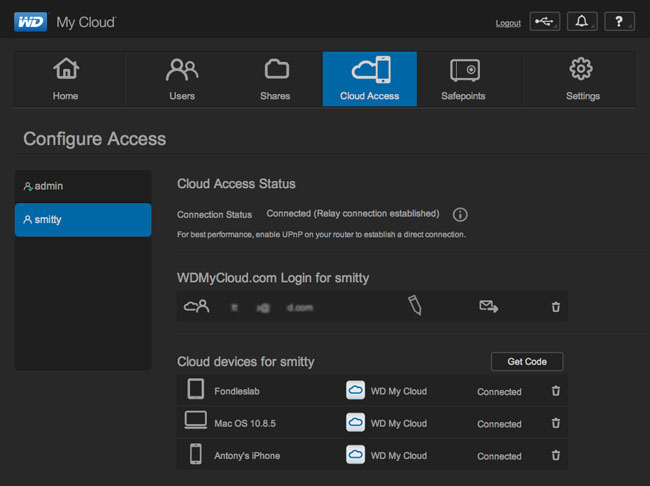Click the Fondleslab device name

click(x=237, y=391)
